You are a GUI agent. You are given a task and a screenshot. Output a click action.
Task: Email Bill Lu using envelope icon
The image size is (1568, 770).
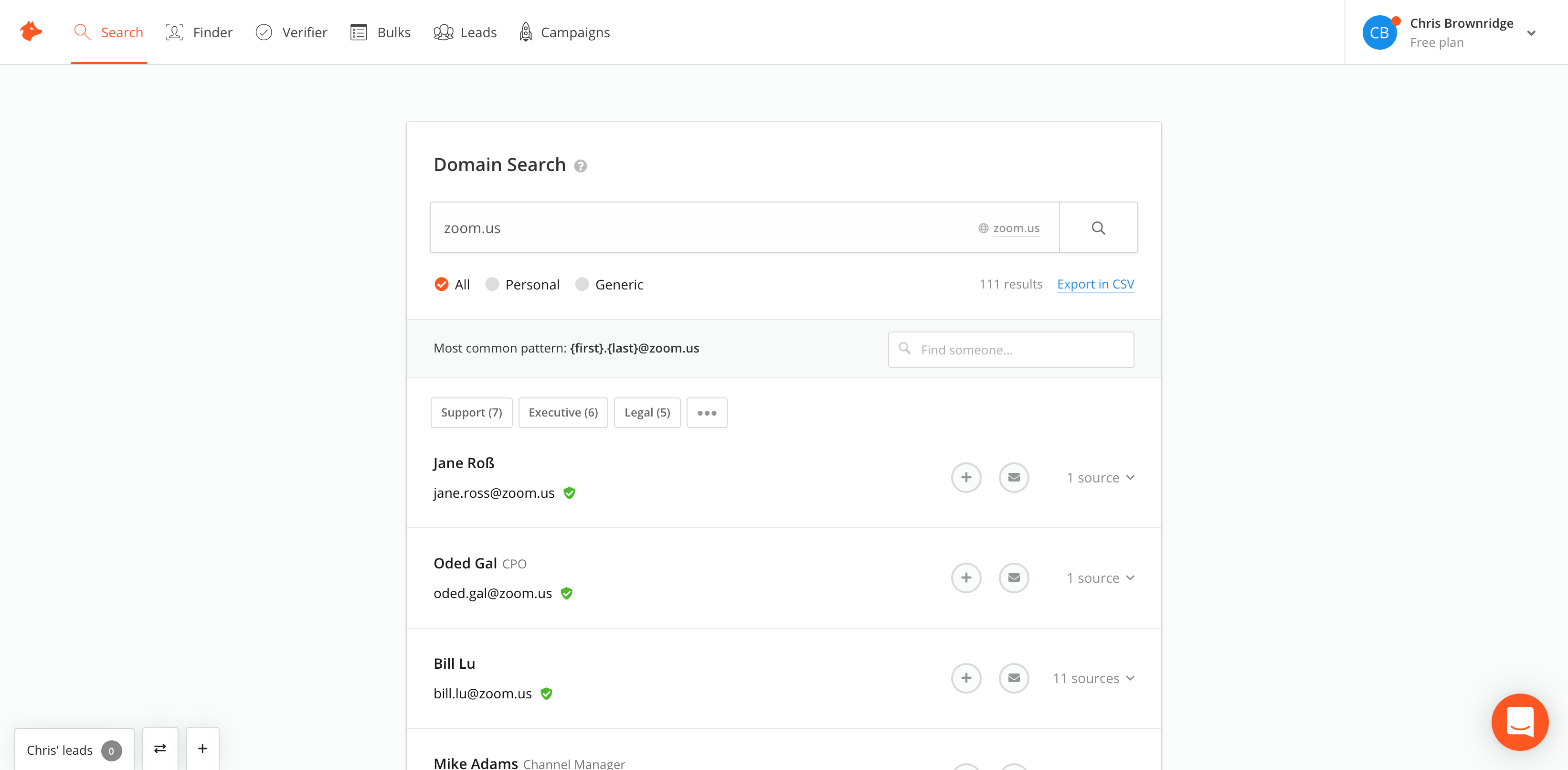[x=1014, y=678]
